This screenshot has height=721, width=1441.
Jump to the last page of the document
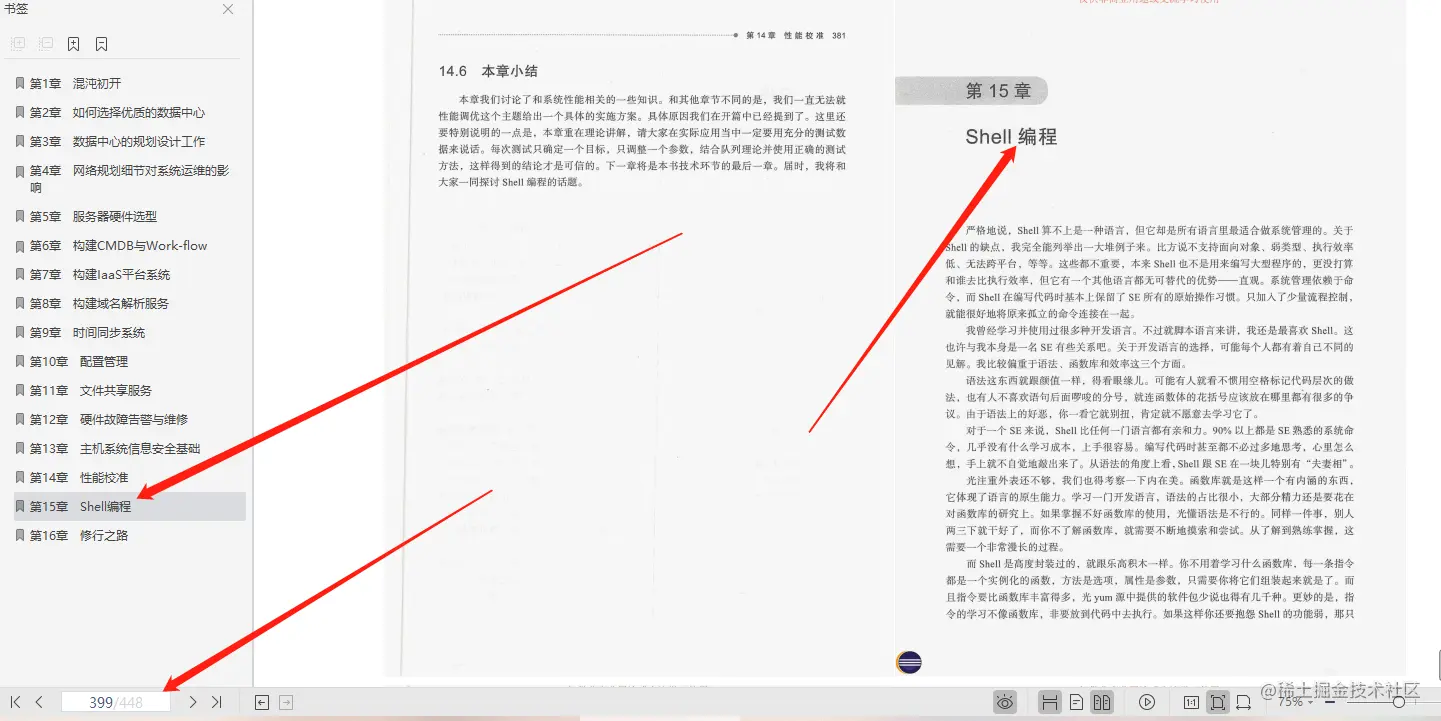point(218,702)
